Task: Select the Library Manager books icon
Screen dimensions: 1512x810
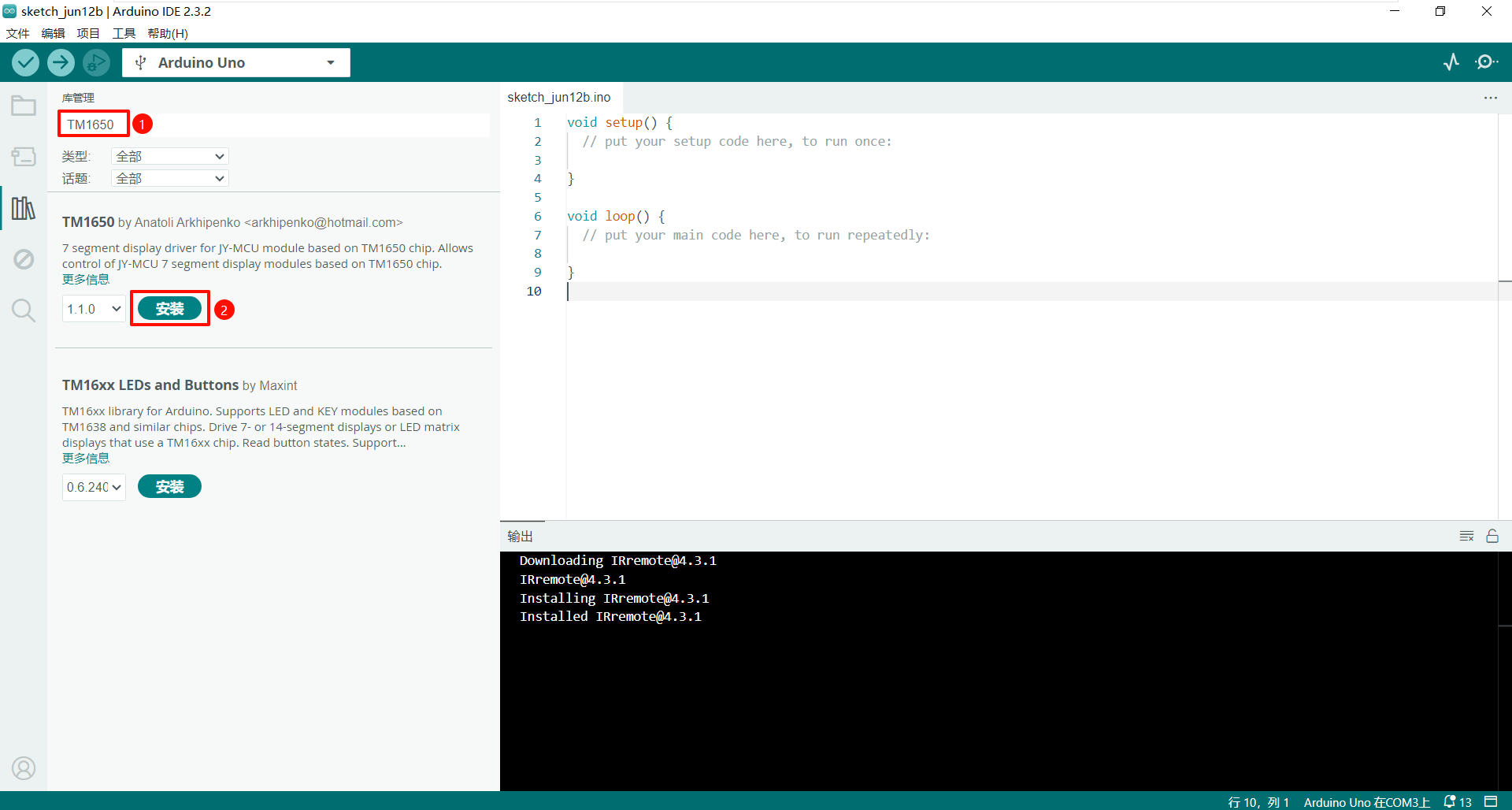Action: 24,208
